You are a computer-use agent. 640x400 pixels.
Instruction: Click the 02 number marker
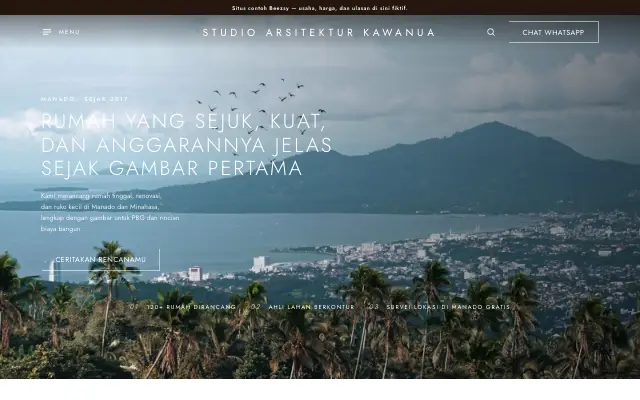[256, 307]
